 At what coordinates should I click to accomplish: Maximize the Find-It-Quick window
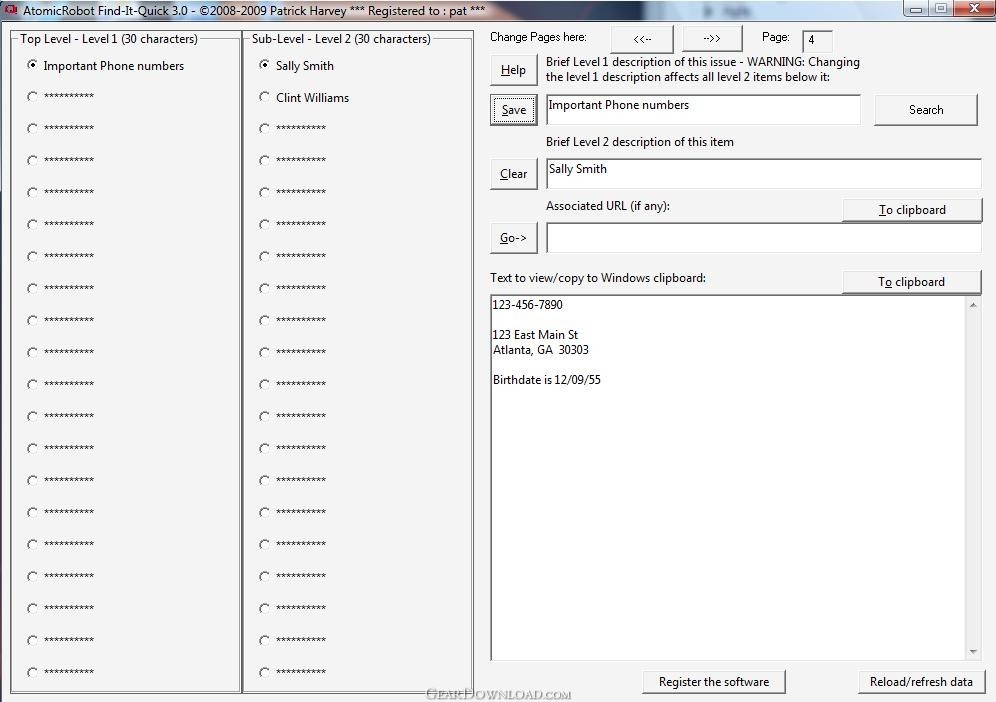(941, 9)
